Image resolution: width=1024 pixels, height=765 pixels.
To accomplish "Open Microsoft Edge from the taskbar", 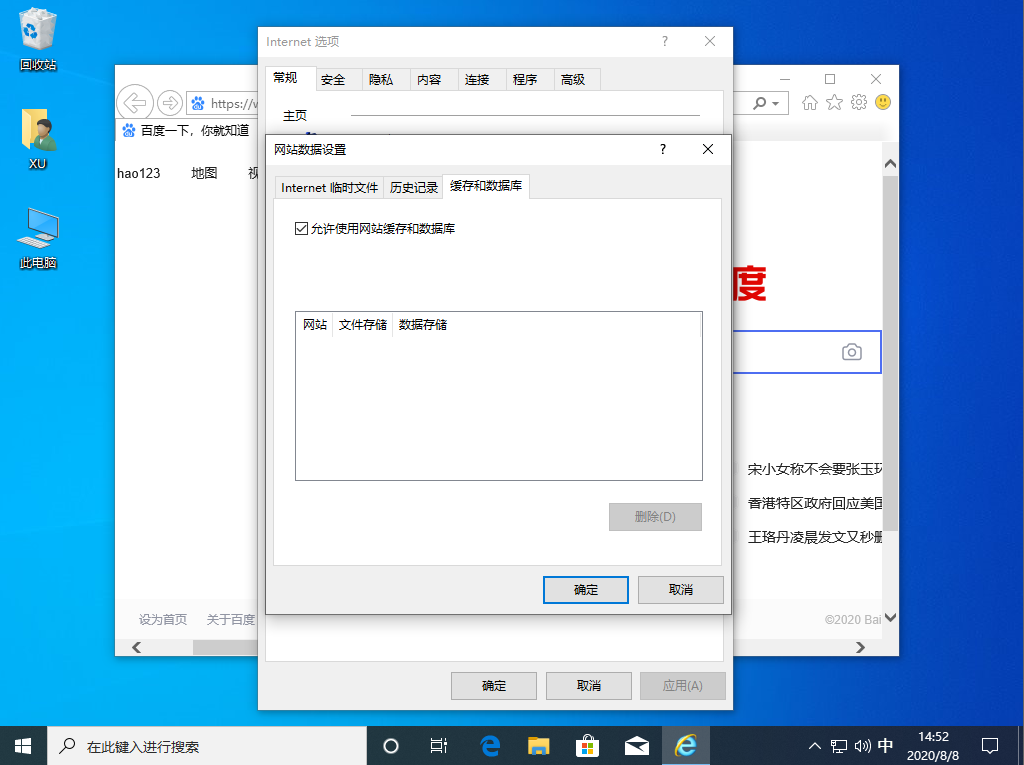I will pos(487,745).
